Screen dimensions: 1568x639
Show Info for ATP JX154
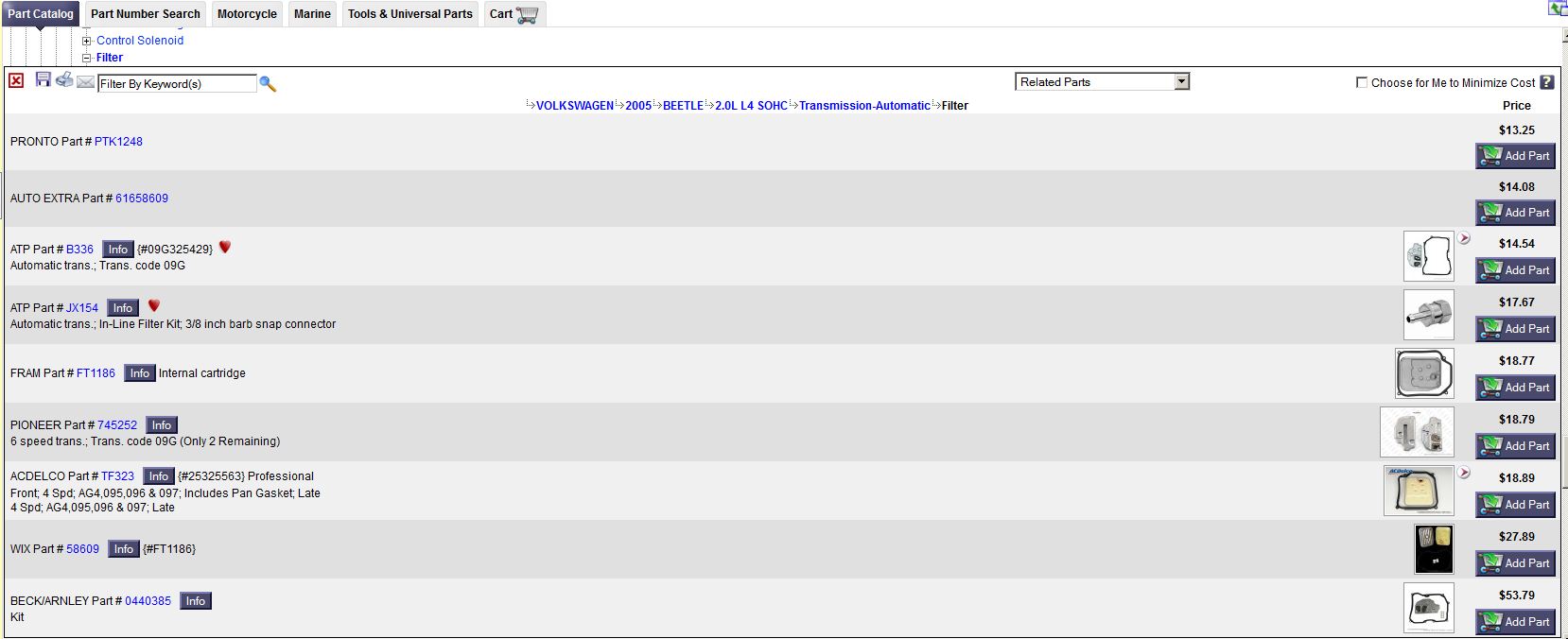pos(123,308)
